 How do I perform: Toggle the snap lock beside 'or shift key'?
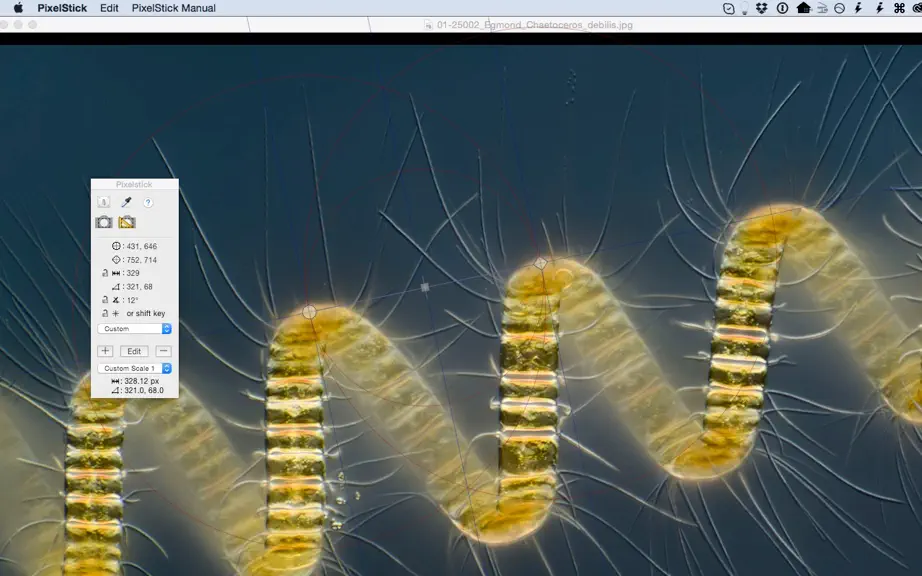[105, 313]
